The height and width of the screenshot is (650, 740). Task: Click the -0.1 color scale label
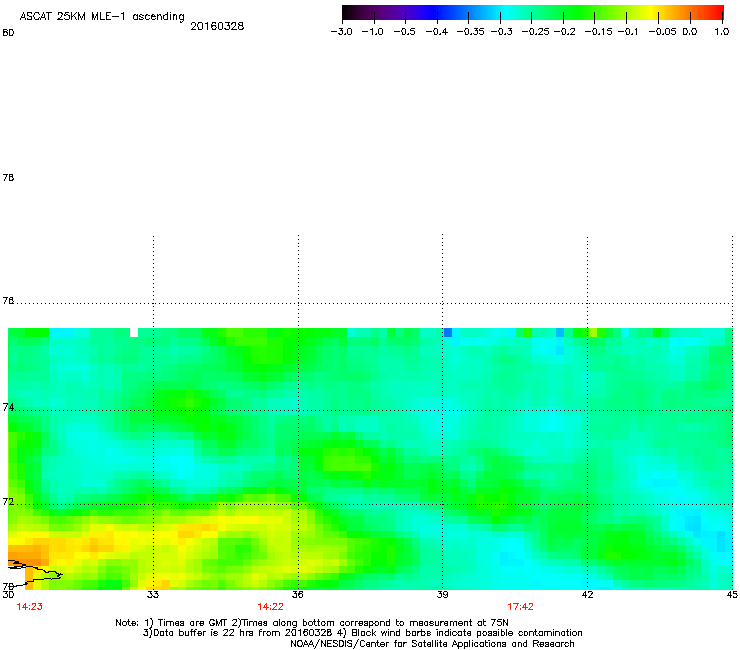click(x=627, y=32)
